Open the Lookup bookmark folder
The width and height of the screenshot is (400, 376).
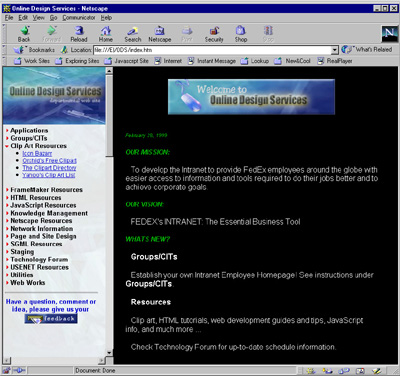(255, 61)
